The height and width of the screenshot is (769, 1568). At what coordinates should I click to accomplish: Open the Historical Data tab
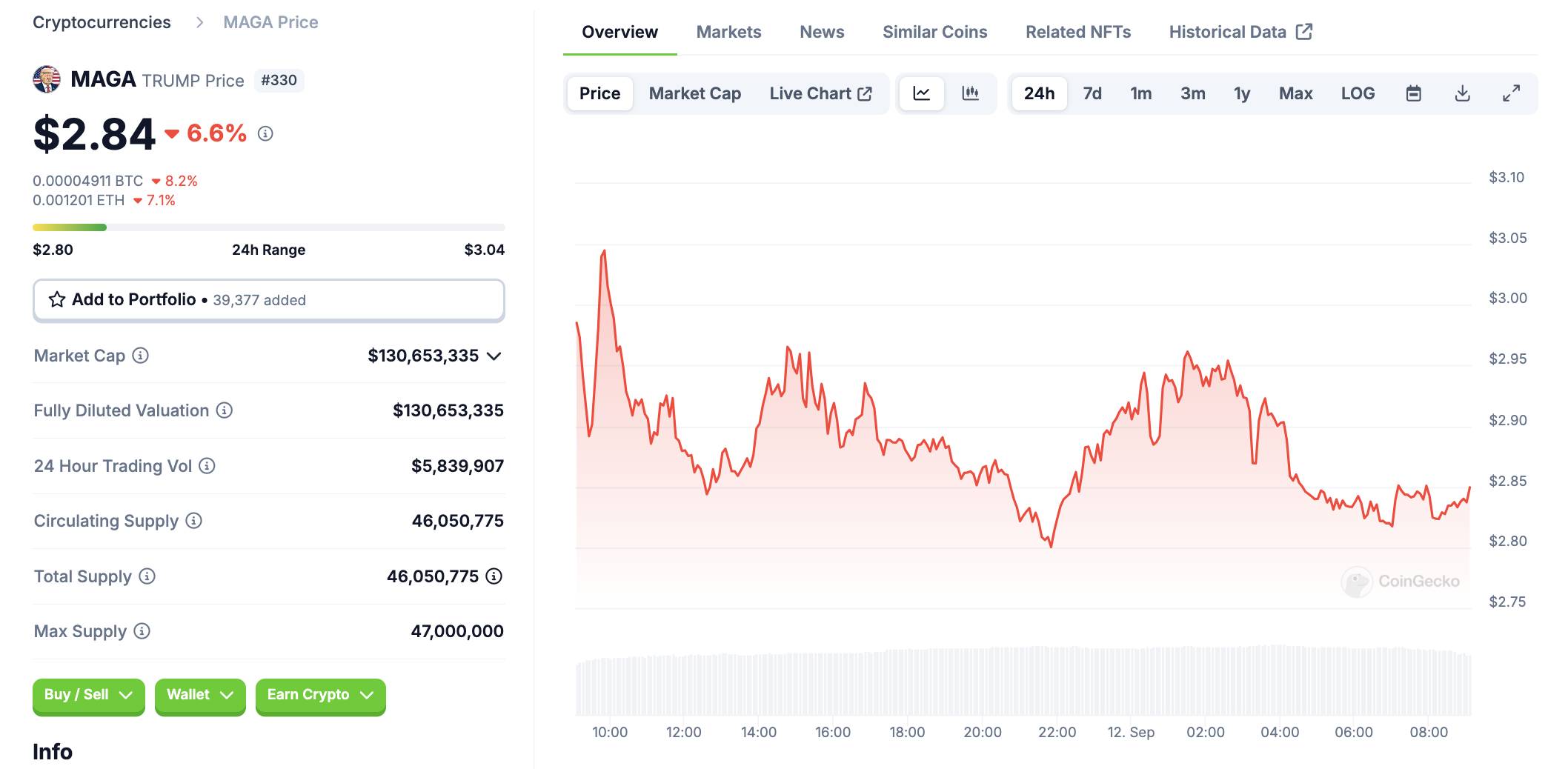point(1241,32)
